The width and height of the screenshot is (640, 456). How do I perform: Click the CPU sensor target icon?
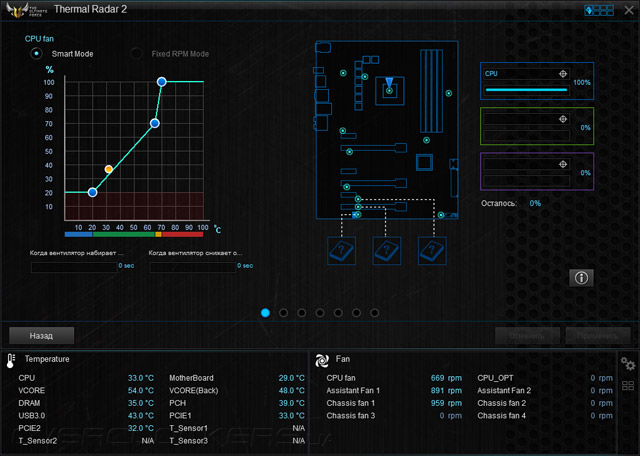click(x=563, y=73)
